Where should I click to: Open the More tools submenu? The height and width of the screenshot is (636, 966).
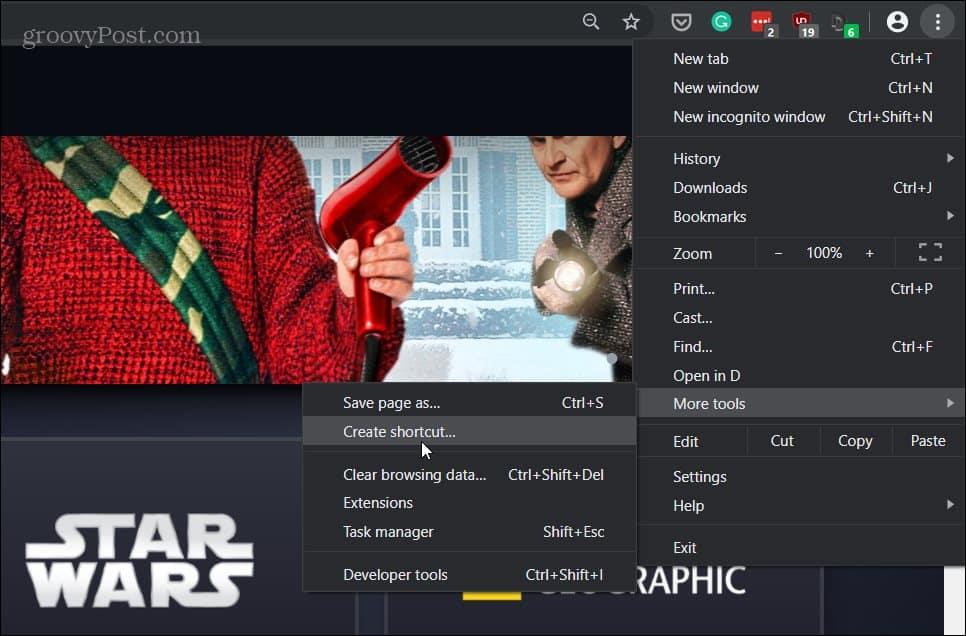point(799,404)
